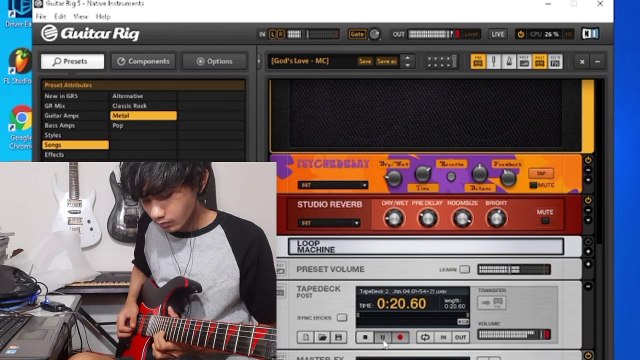Toggle the tuner icon

[x=493, y=62]
